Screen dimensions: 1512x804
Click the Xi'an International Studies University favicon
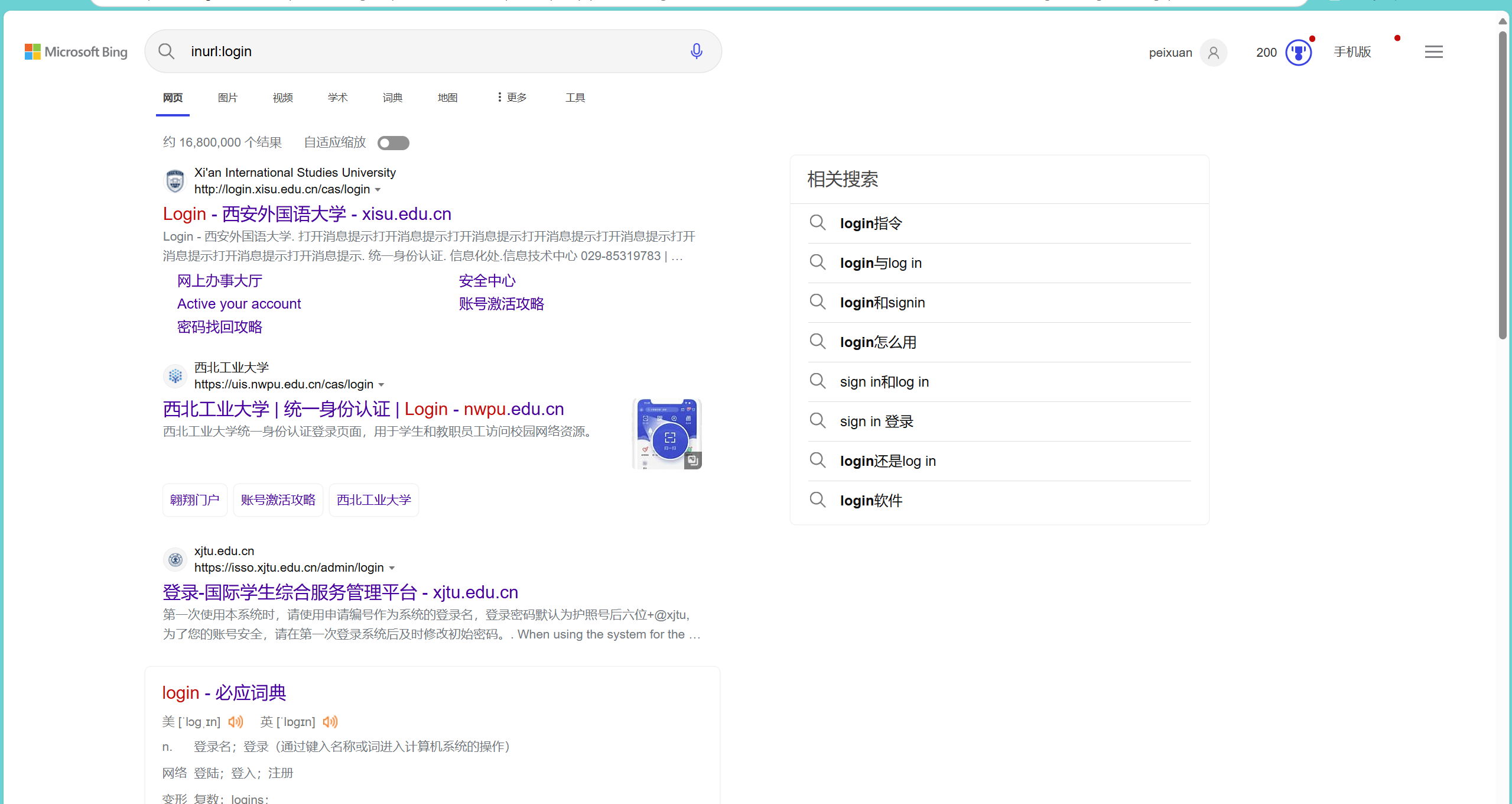[175, 181]
